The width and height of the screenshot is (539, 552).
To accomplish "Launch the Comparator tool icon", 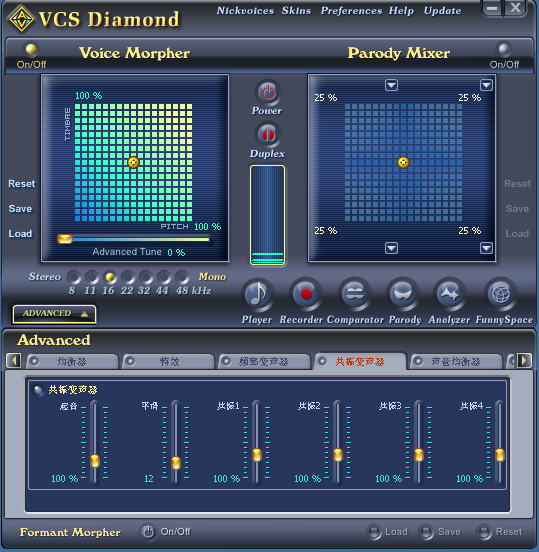I will [x=354, y=294].
